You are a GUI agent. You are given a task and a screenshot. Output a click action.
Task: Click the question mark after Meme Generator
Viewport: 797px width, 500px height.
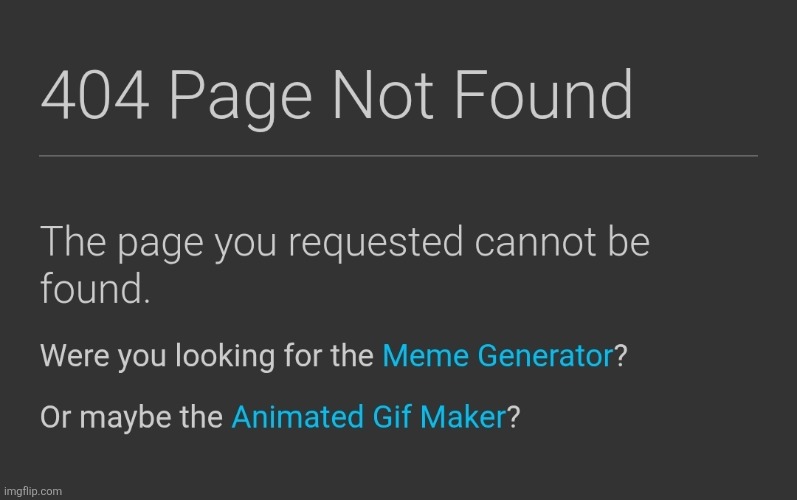[620, 355]
